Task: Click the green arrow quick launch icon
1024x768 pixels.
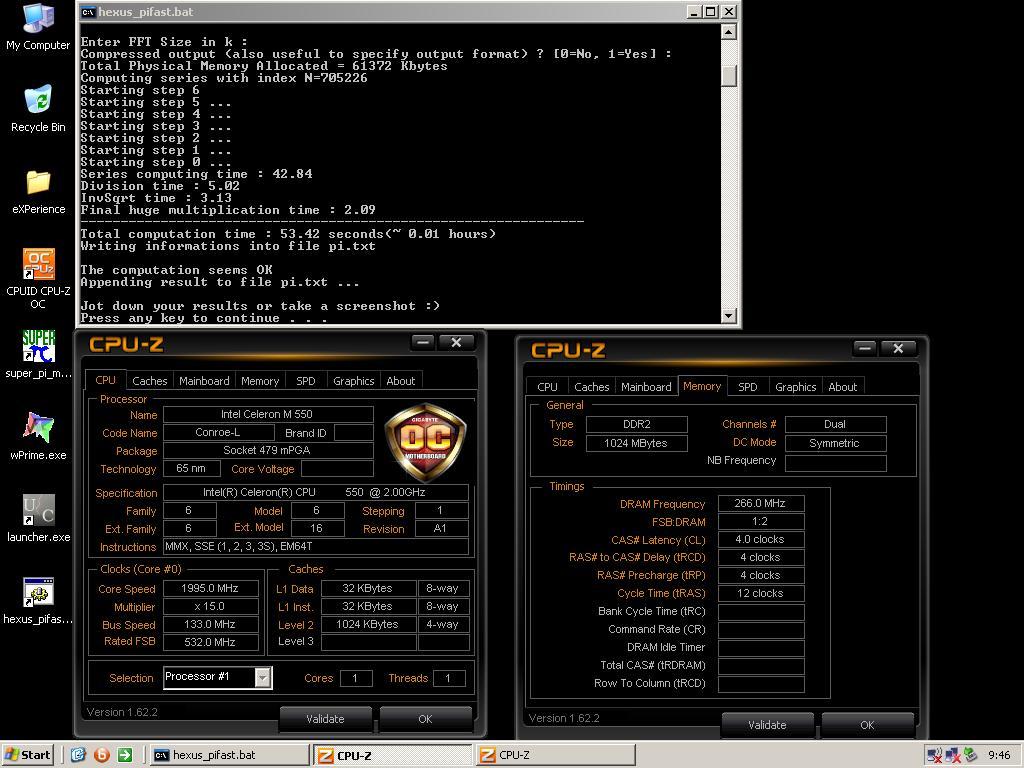Action: coord(125,755)
